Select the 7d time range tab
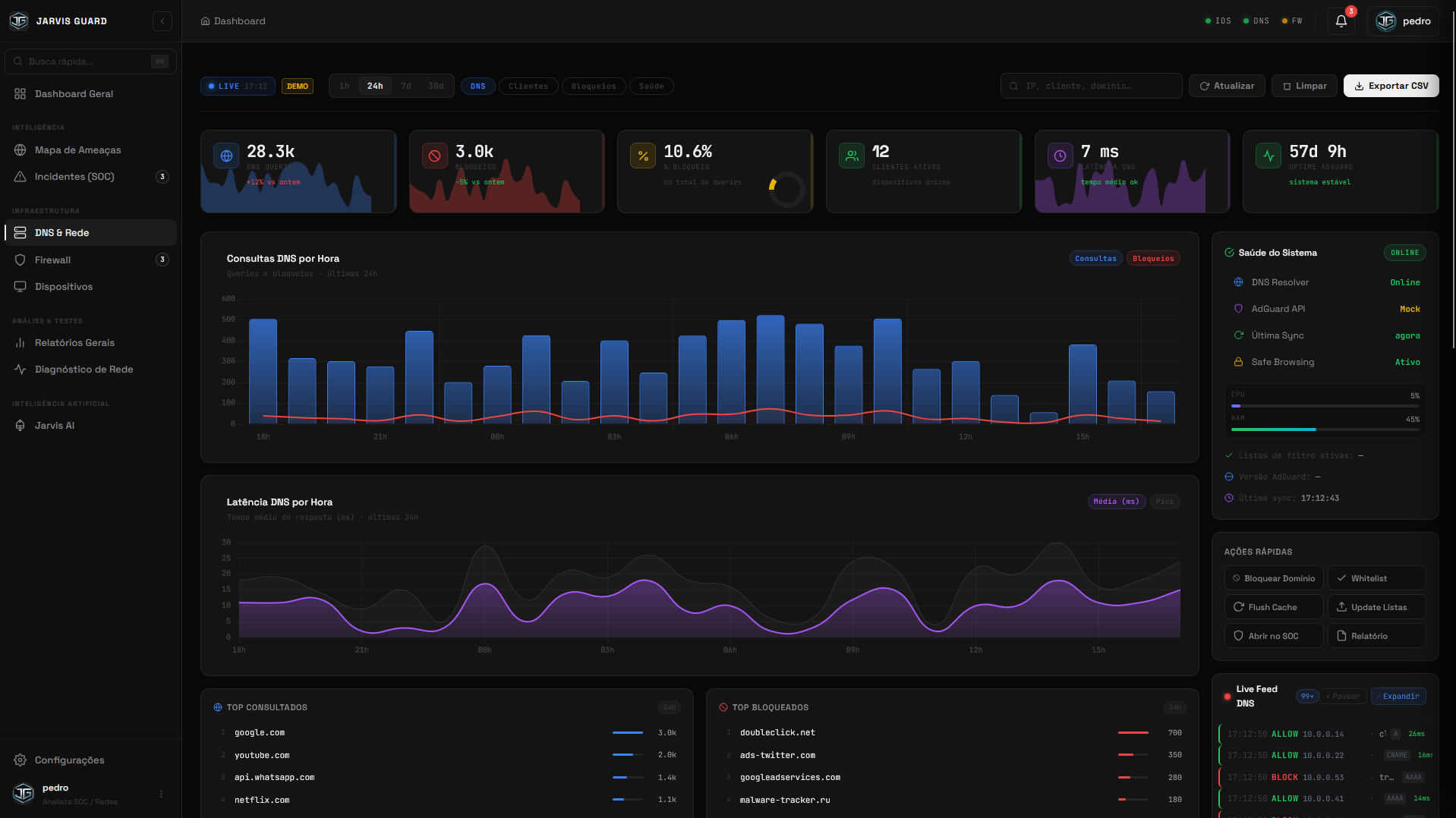 point(406,87)
